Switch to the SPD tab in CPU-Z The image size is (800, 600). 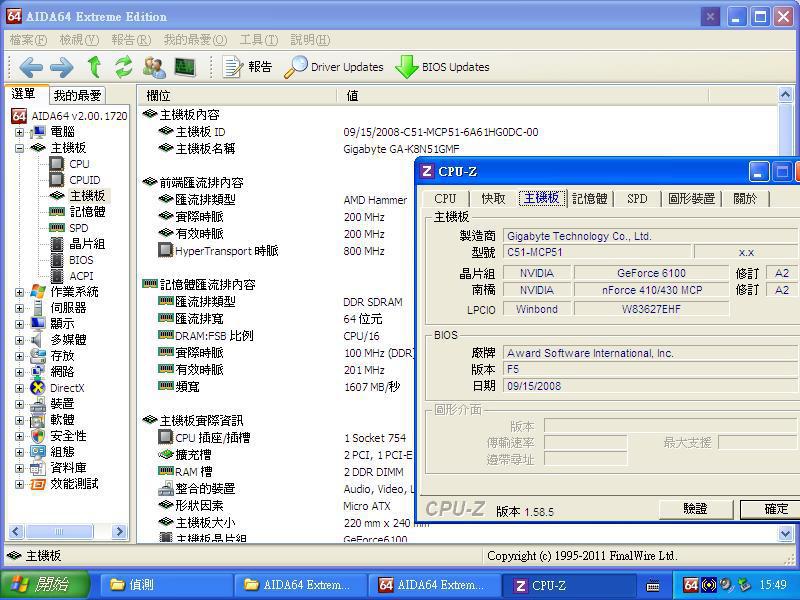click(637, 198)
